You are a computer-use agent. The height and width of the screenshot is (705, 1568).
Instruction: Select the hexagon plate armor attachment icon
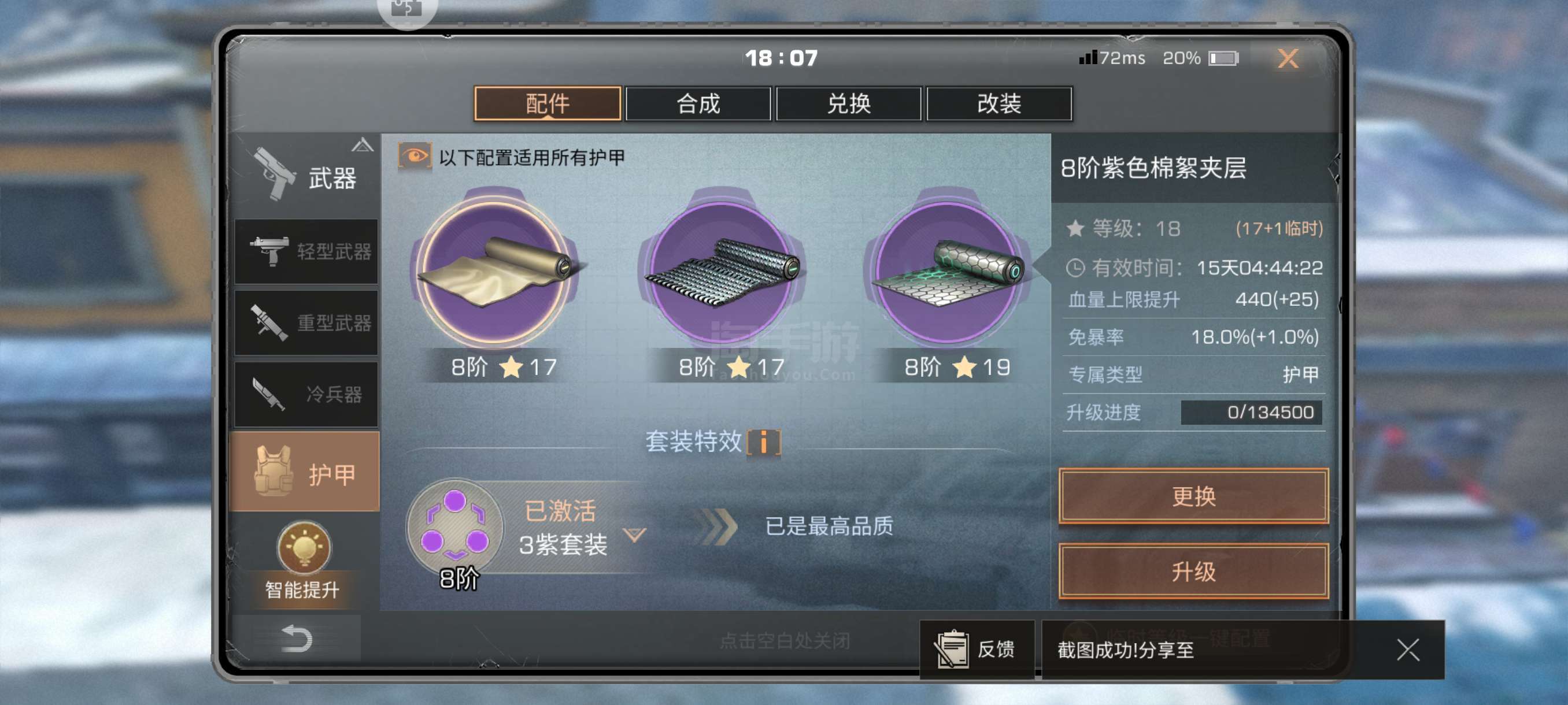point(948,270)
